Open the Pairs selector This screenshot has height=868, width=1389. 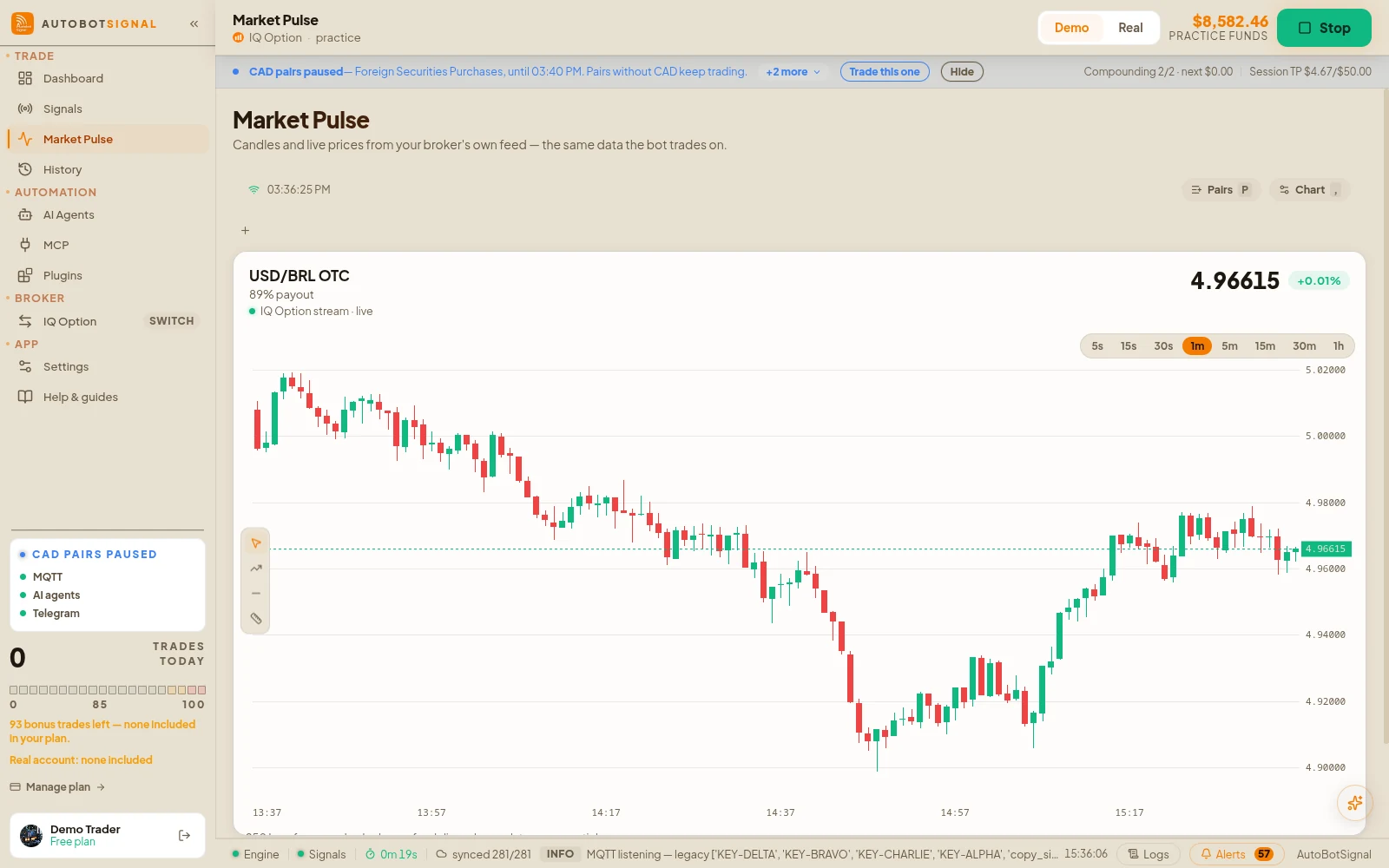(1221, 190)
